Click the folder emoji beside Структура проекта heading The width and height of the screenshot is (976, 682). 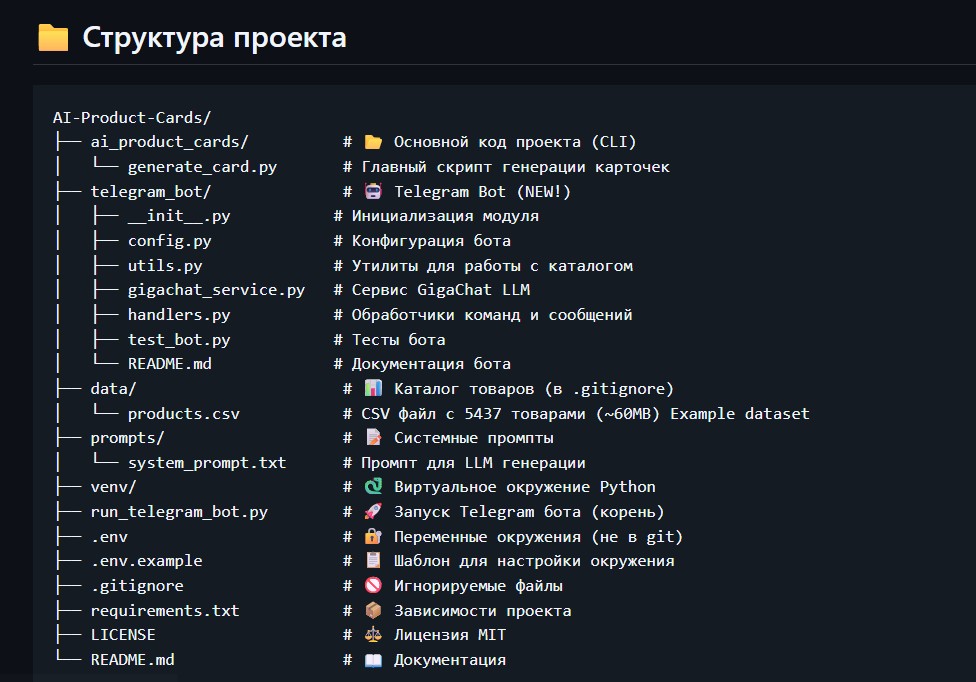53,38
